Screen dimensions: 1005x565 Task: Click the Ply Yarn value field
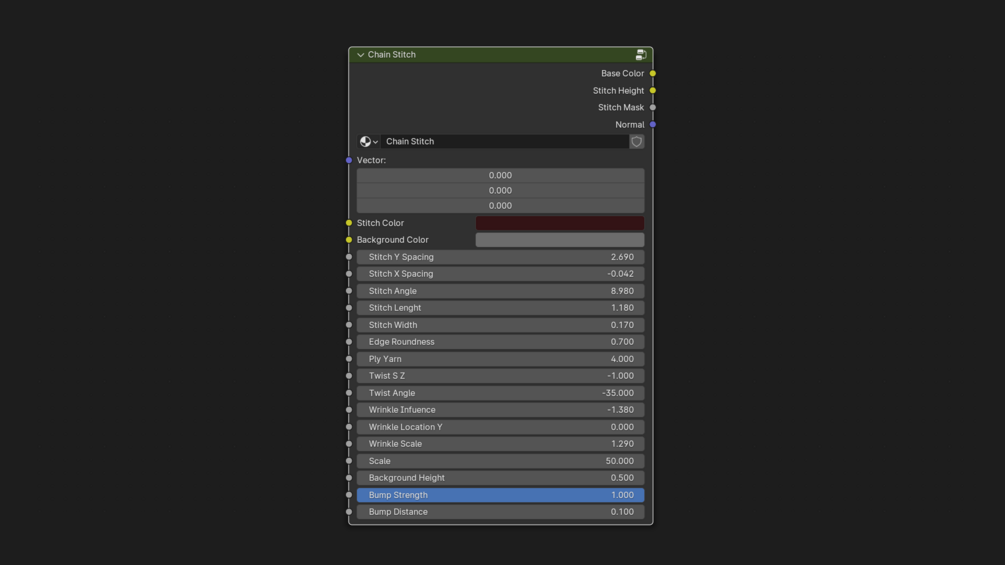click(500, 359)
